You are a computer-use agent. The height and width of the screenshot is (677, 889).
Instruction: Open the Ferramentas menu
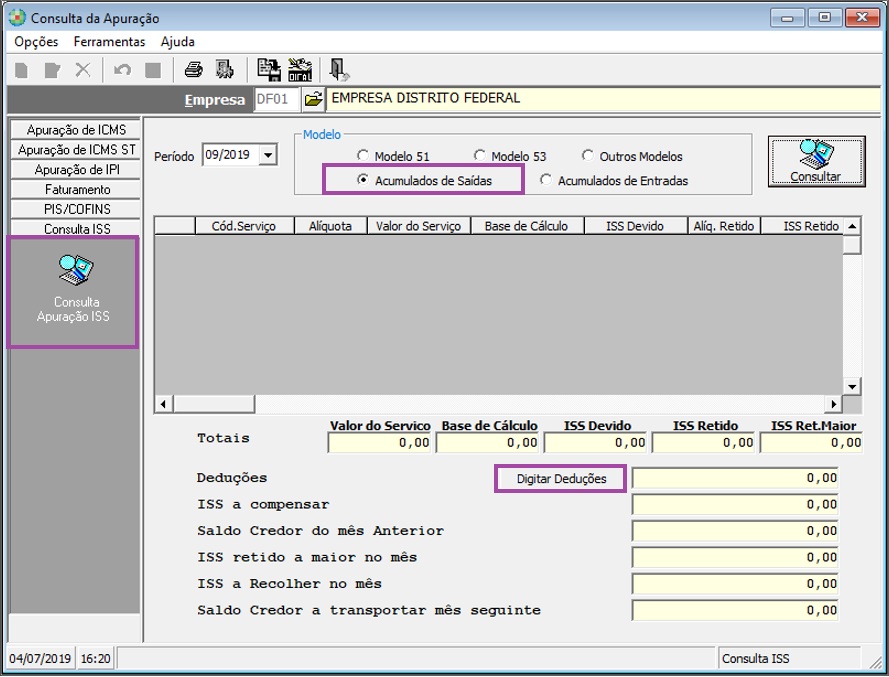click(x=109, y=42)
